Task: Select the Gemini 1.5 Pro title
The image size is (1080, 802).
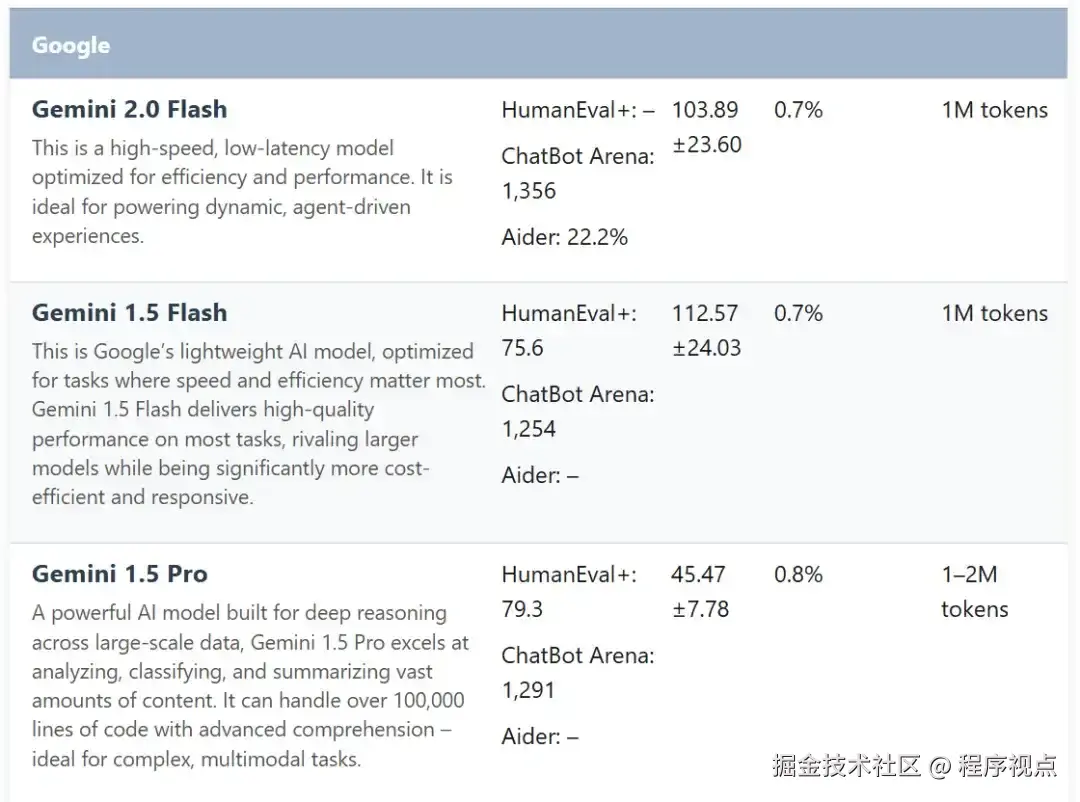Action: click(120, 574)
